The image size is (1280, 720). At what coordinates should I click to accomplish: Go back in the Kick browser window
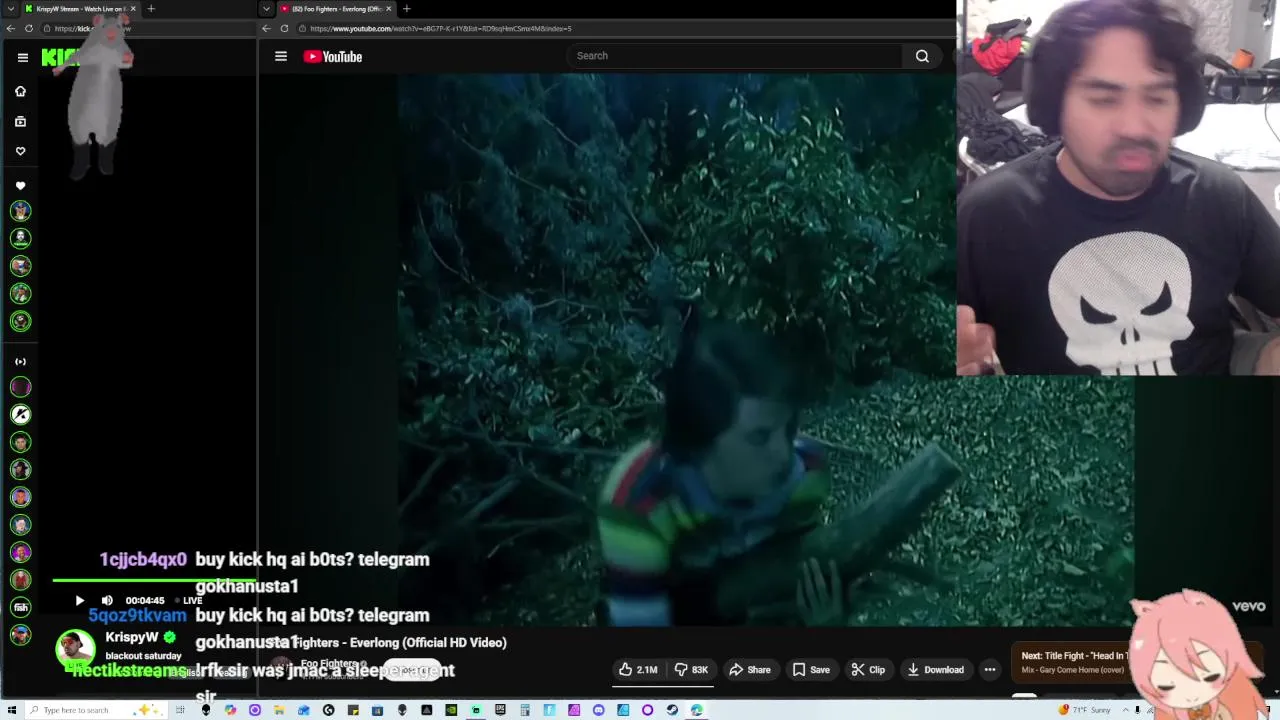(x=10, y=29)
